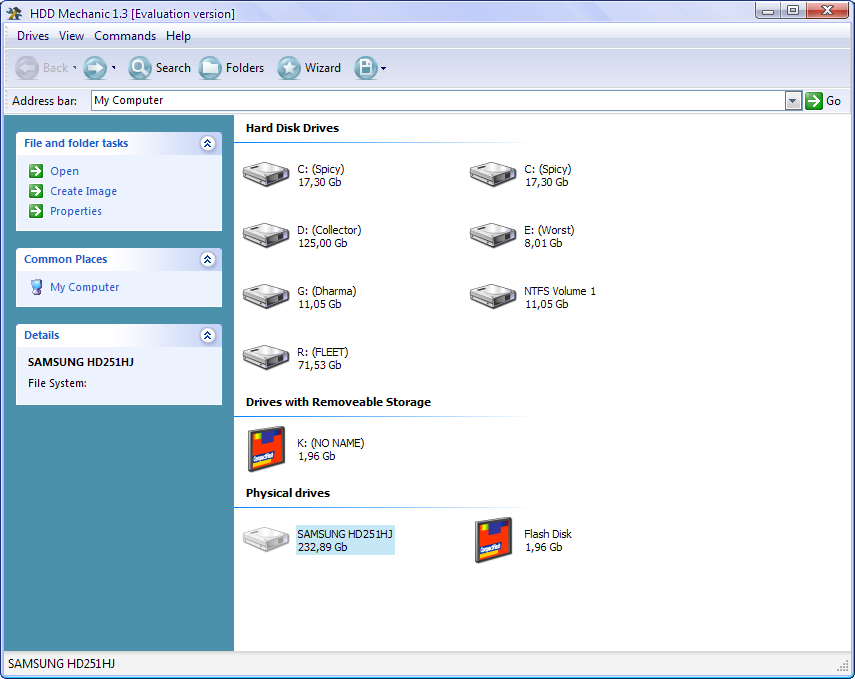
Task: Select the Flash Disk physical drive
Action: tap(493, 540)
